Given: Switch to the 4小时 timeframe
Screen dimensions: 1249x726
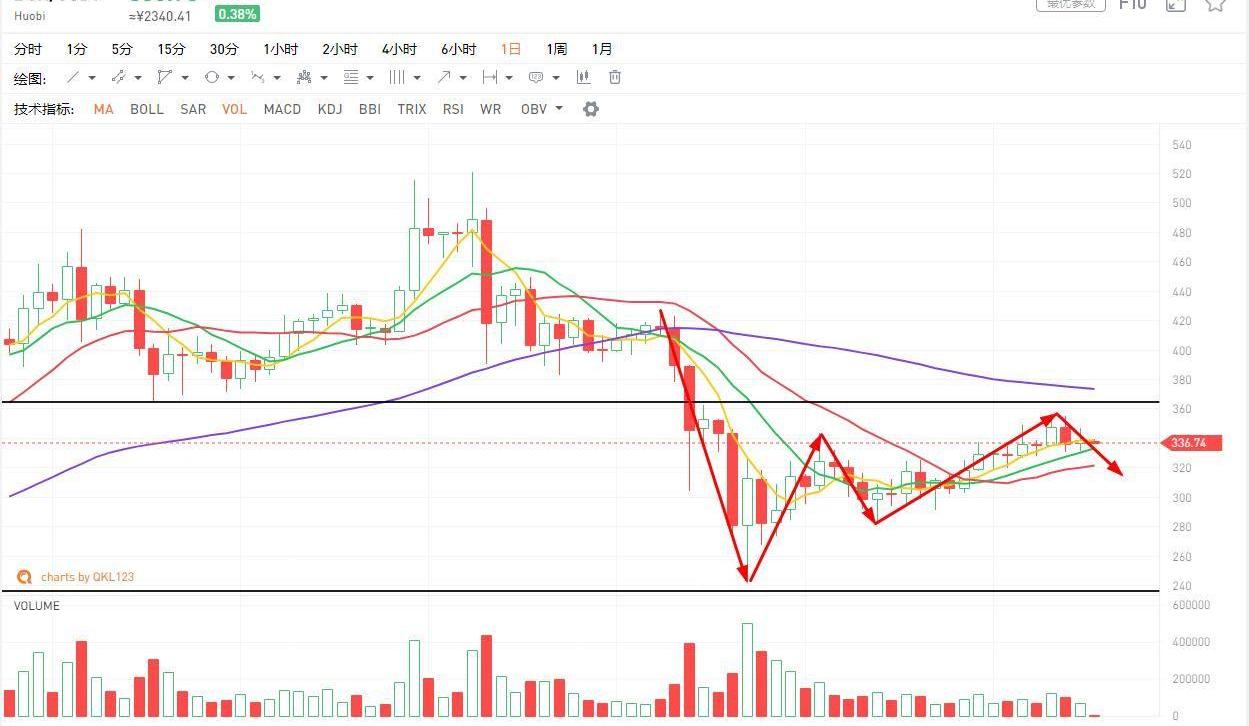Looking at the screenshot, I should pos(399,49).
